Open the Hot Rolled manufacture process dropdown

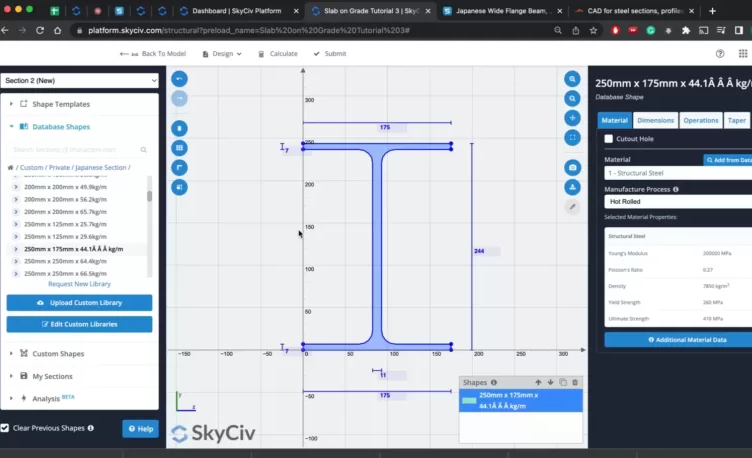(678, 201)
